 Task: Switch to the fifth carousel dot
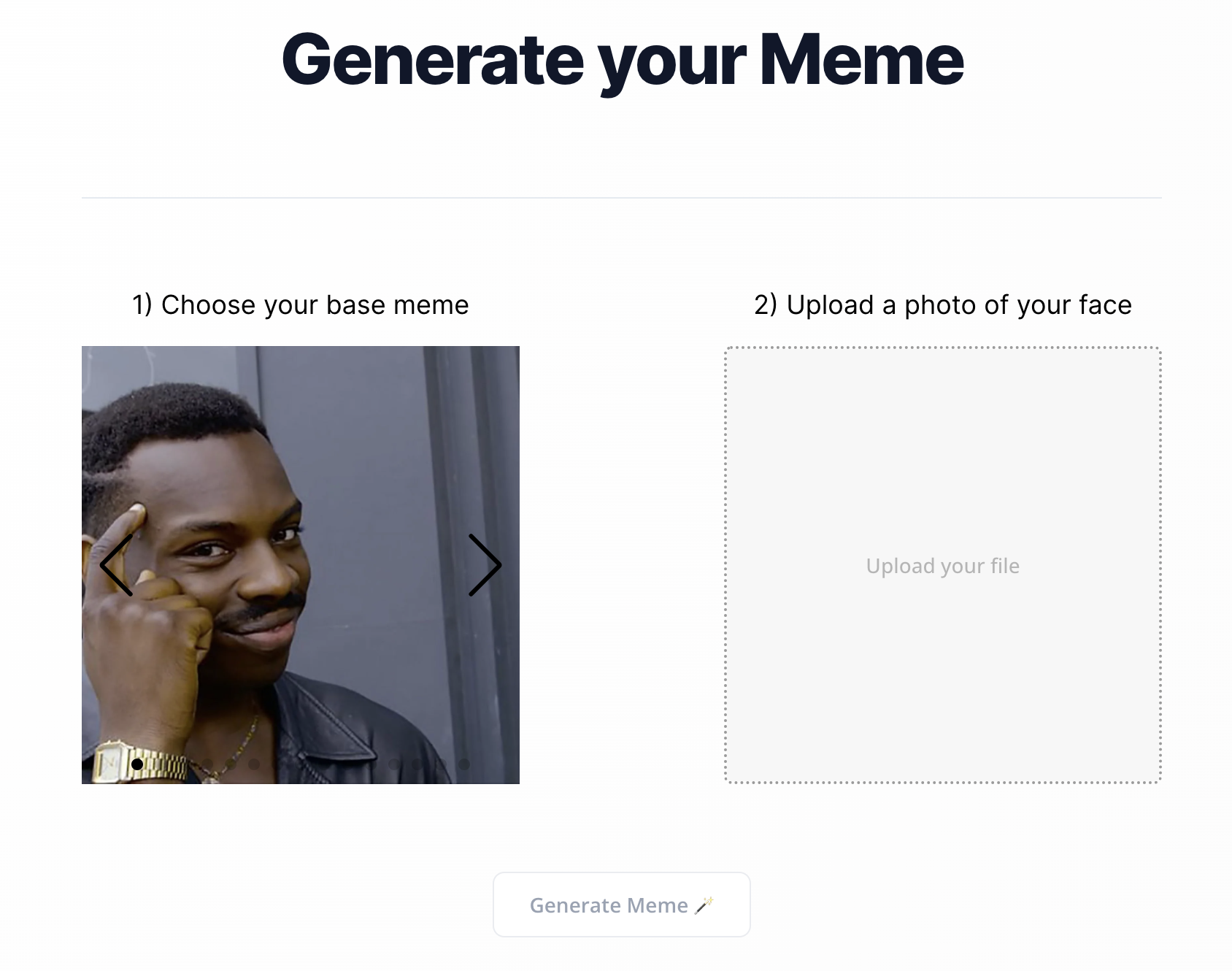pos(231,764)
